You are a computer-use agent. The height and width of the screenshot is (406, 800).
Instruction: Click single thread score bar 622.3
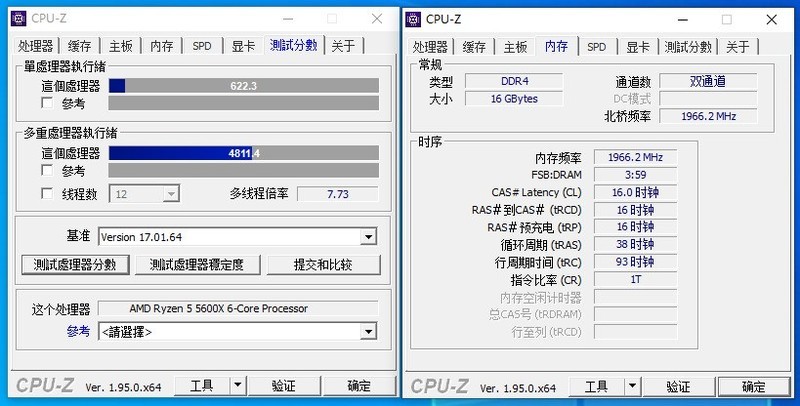point(243,86)
